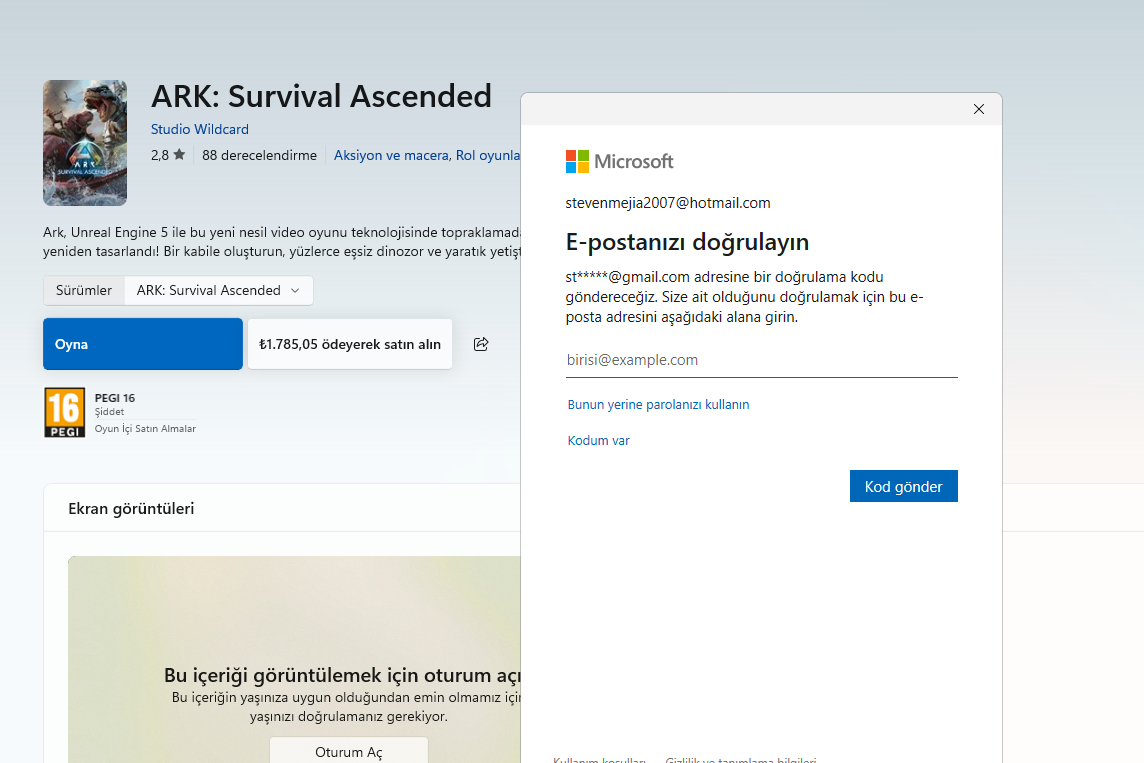Click the blue Oyna button
Screen dimensions: 1144x763
tap(143, 344)
